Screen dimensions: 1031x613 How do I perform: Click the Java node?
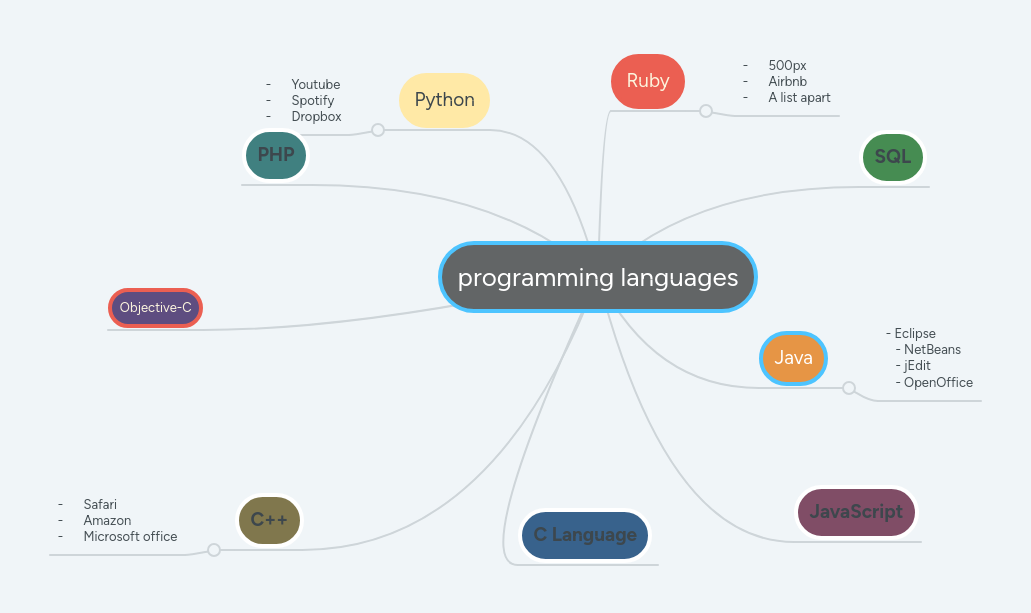click(x=793, y=358)
